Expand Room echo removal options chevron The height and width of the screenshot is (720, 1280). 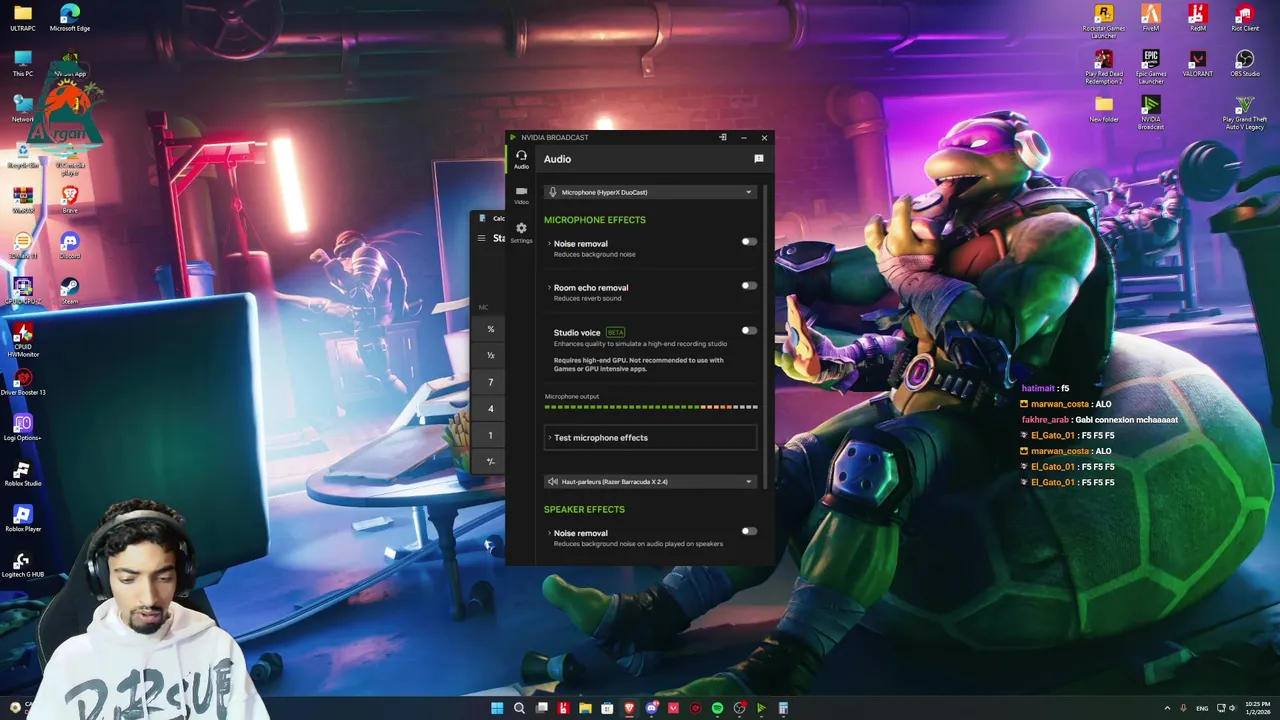(549, 288)
